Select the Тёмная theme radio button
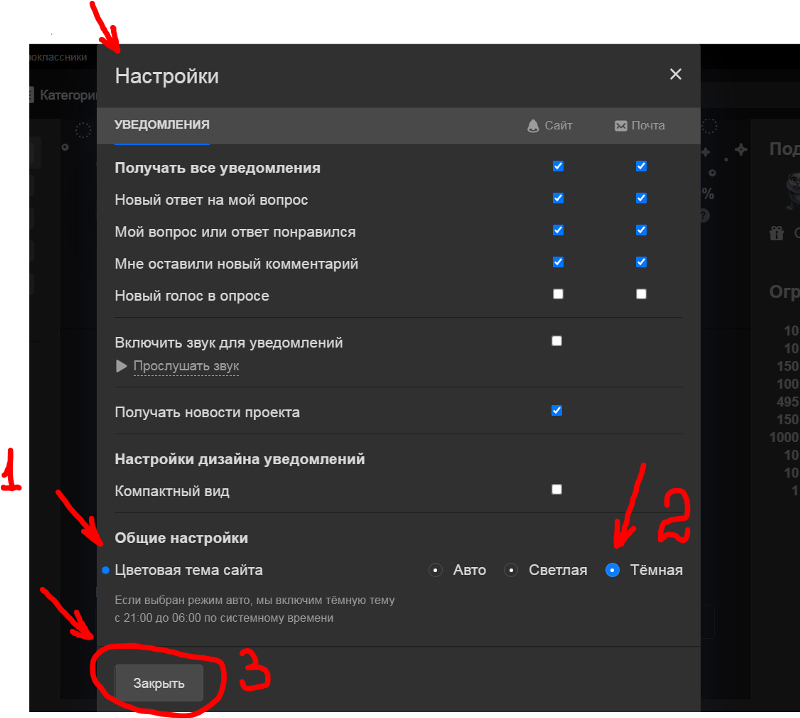Screen dimensions: 800x718 point(612,570)
